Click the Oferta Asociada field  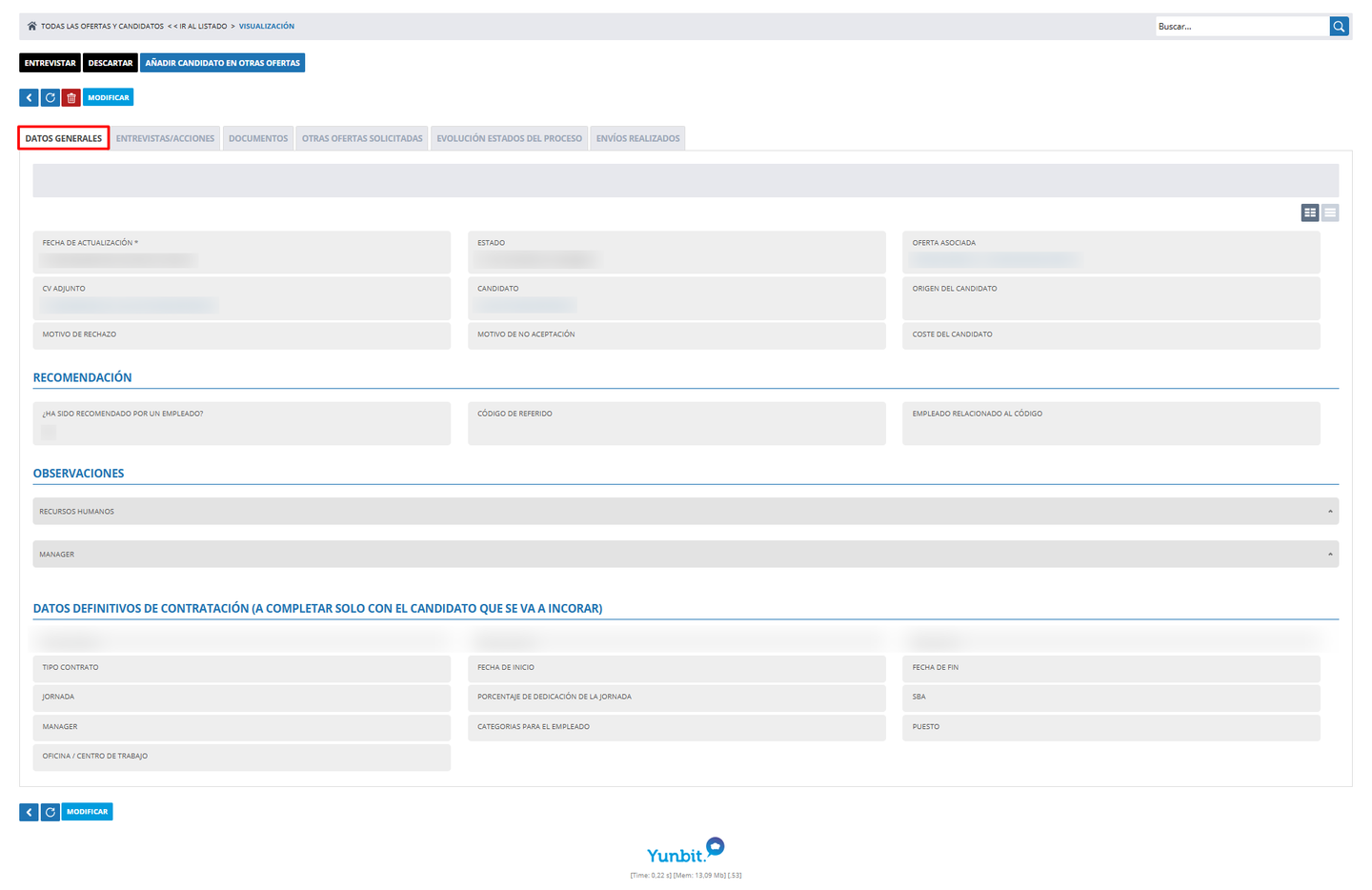tap(1111, 253)
